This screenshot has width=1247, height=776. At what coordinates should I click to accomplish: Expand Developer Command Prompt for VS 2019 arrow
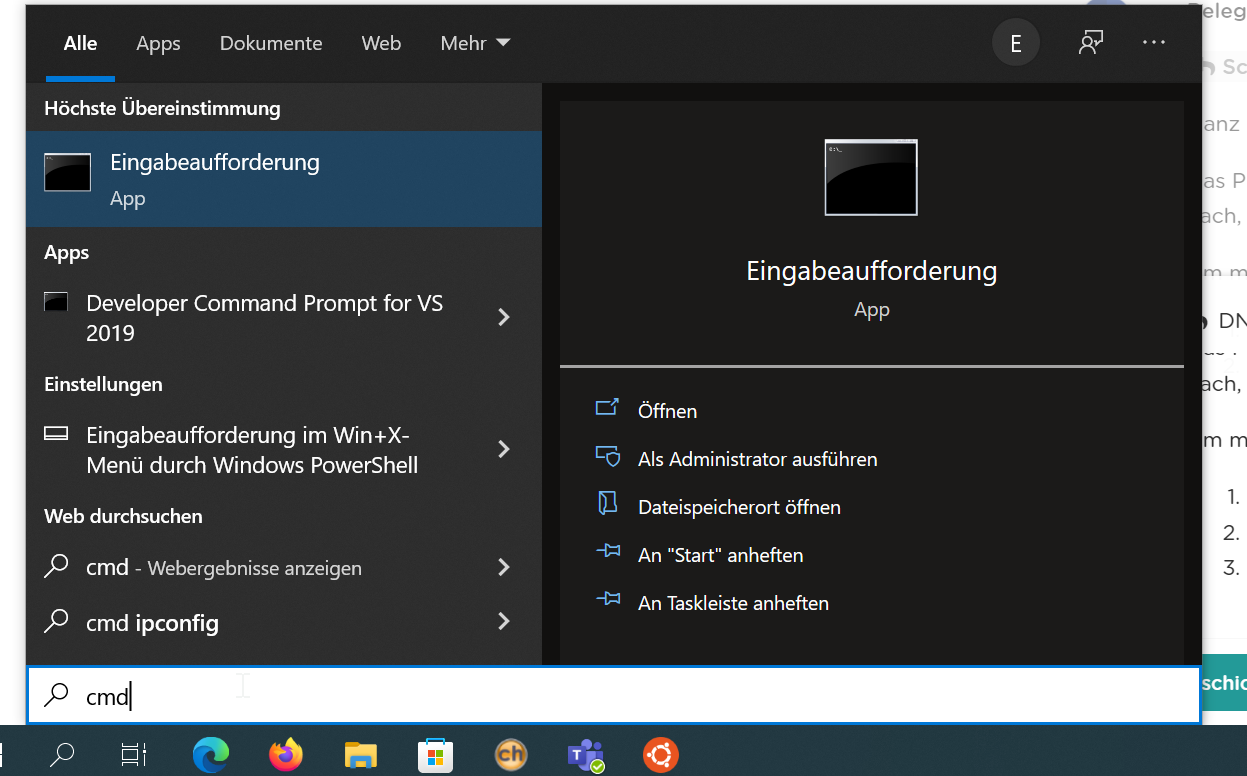[x=504, y=317]
